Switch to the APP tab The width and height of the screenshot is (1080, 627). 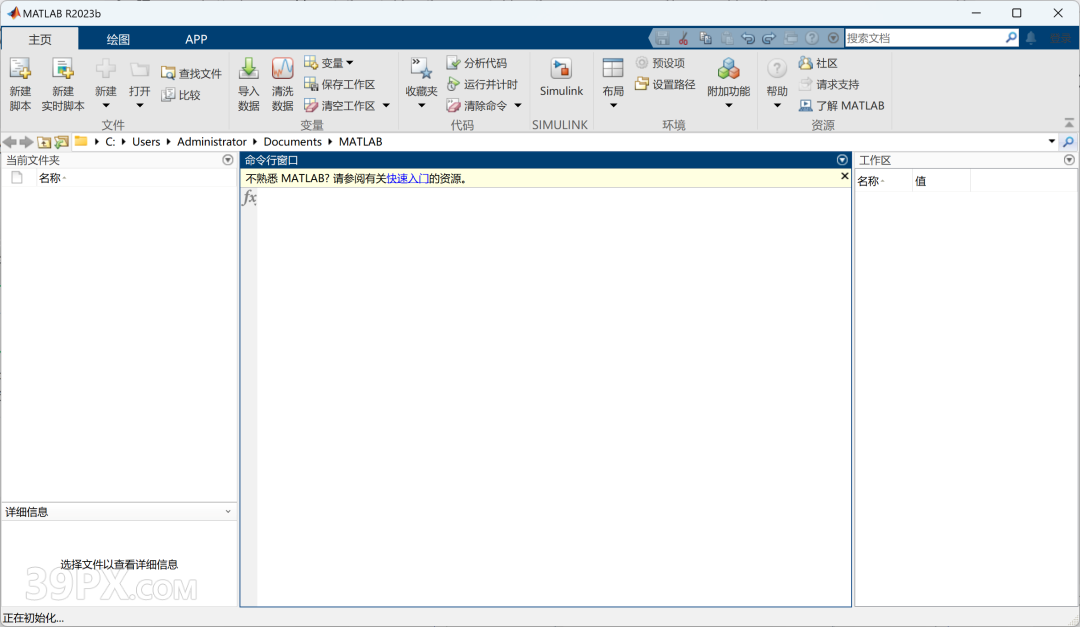click(x=196, y=39)
